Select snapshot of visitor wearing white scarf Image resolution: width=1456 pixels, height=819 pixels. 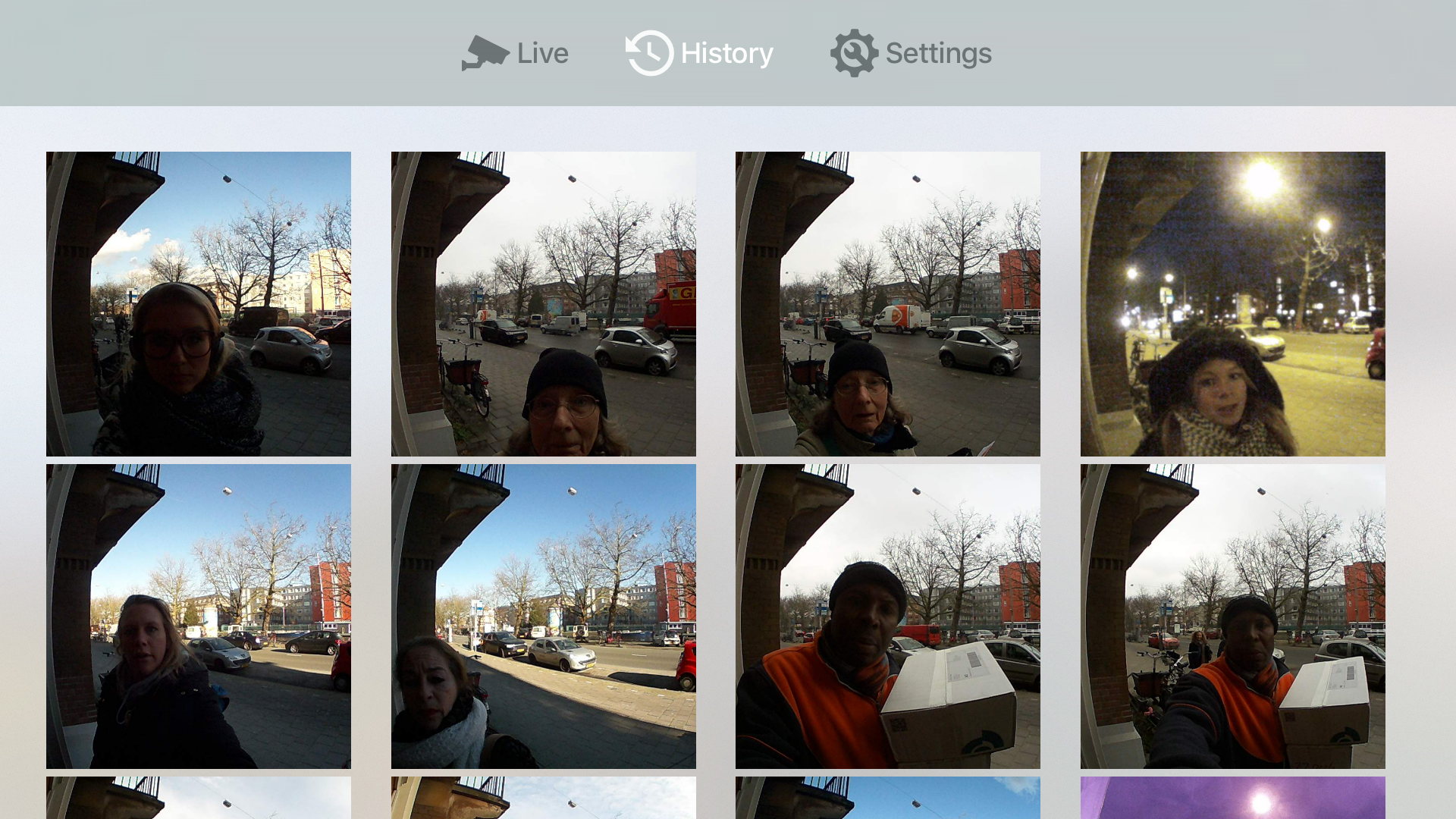(x=544, y=617)
